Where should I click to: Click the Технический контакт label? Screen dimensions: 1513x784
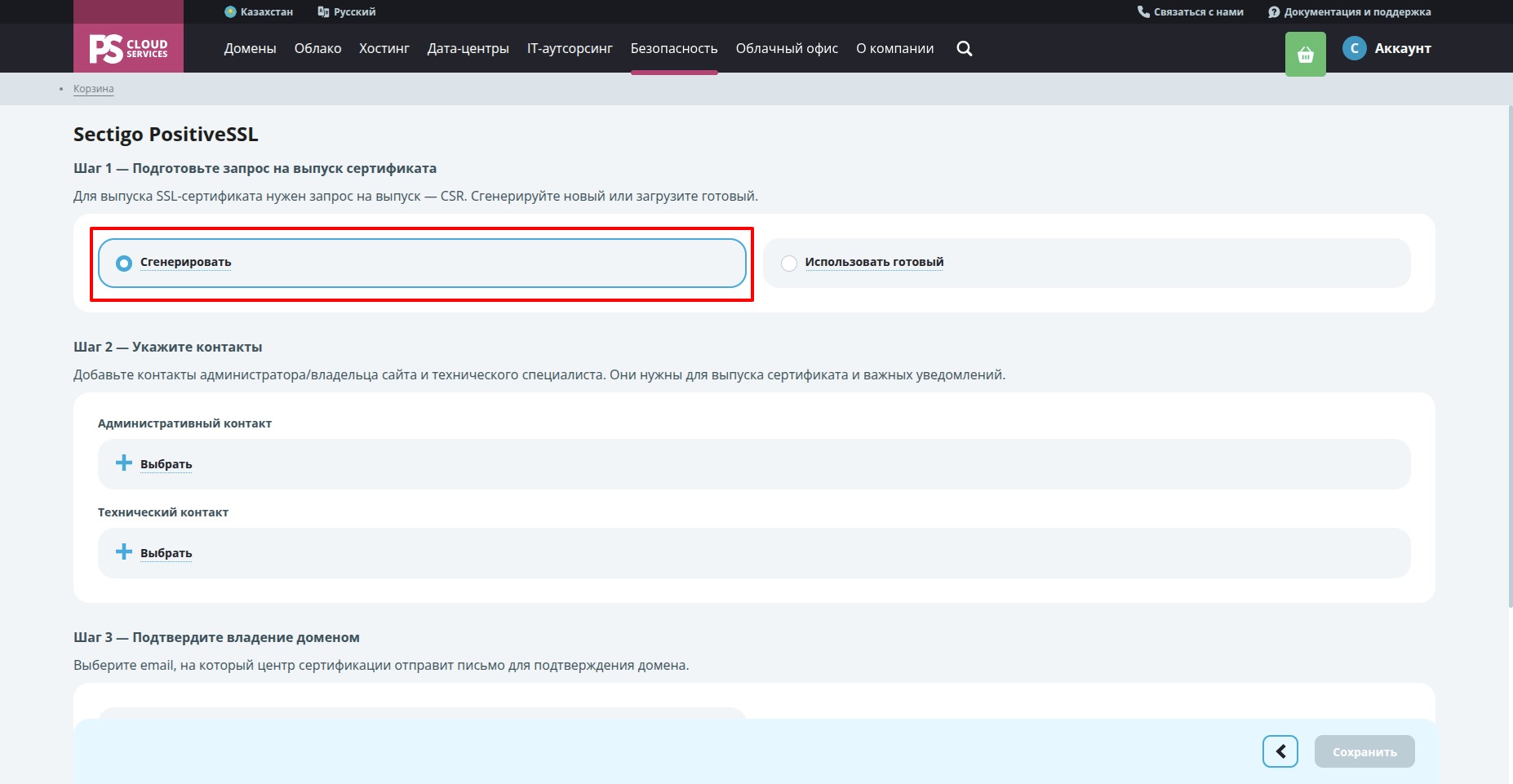pos(163,512)
